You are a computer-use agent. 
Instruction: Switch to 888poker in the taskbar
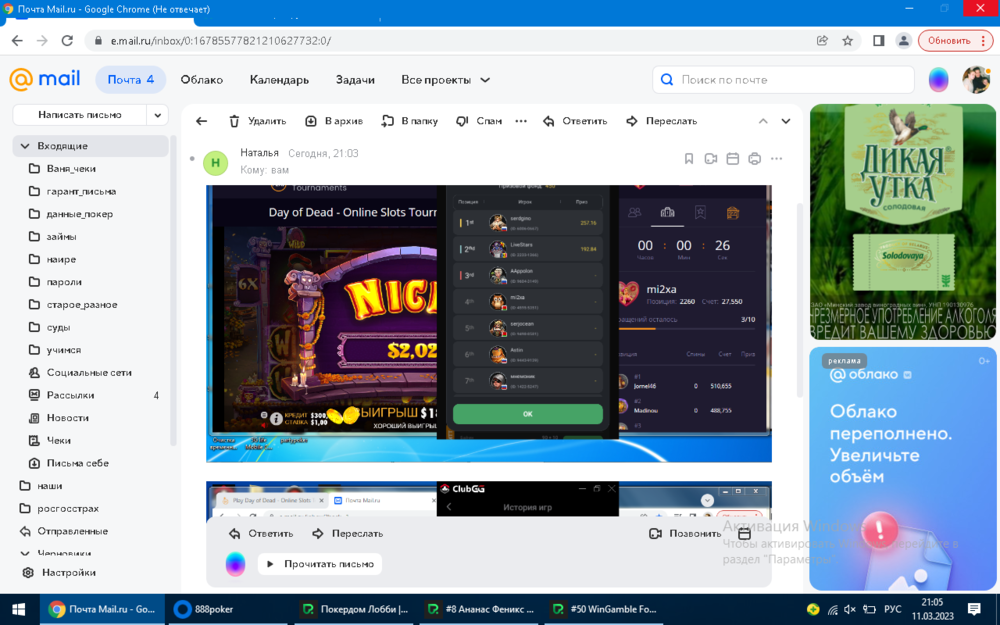click(204, 609)
